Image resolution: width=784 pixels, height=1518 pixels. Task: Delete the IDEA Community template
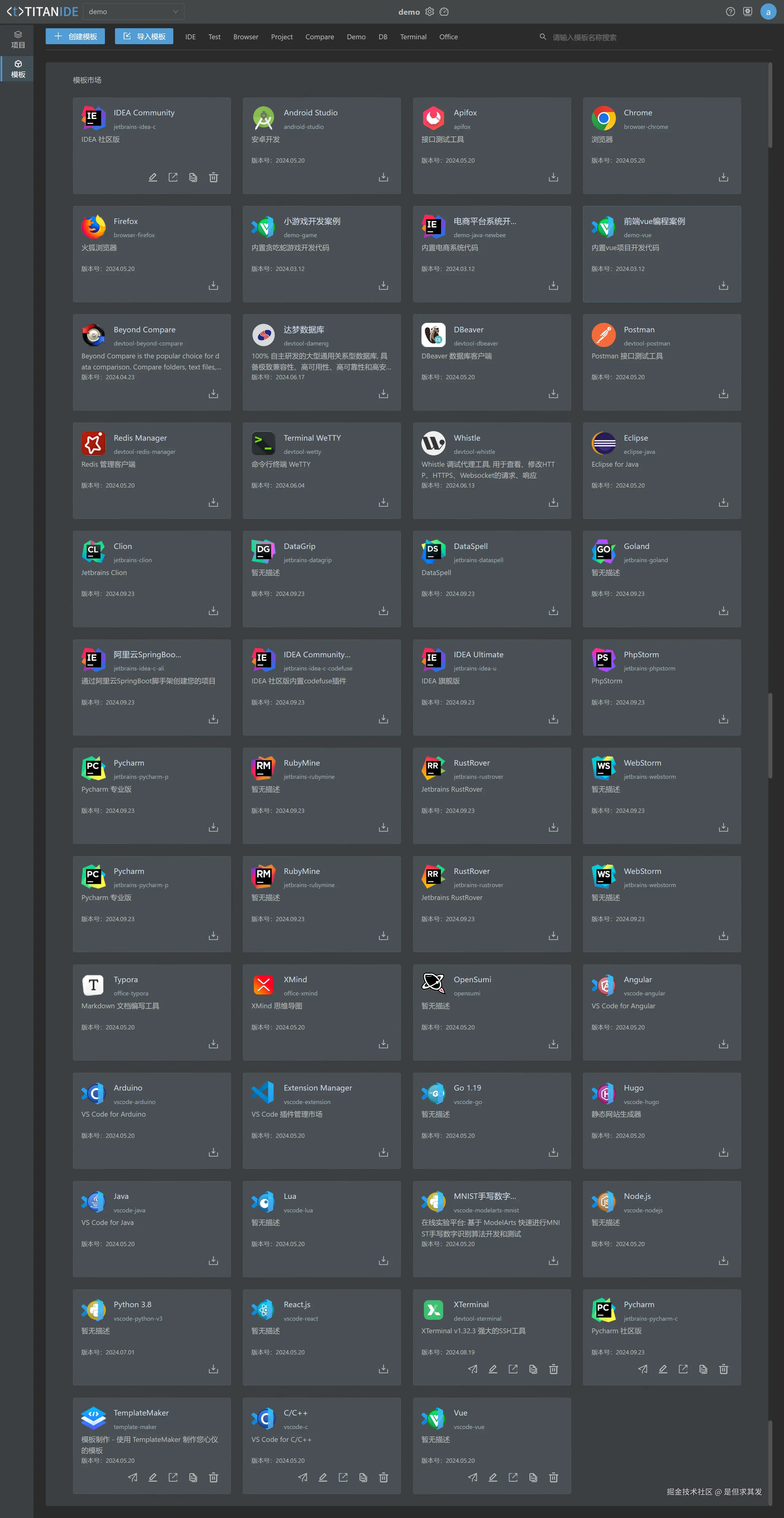214,177
